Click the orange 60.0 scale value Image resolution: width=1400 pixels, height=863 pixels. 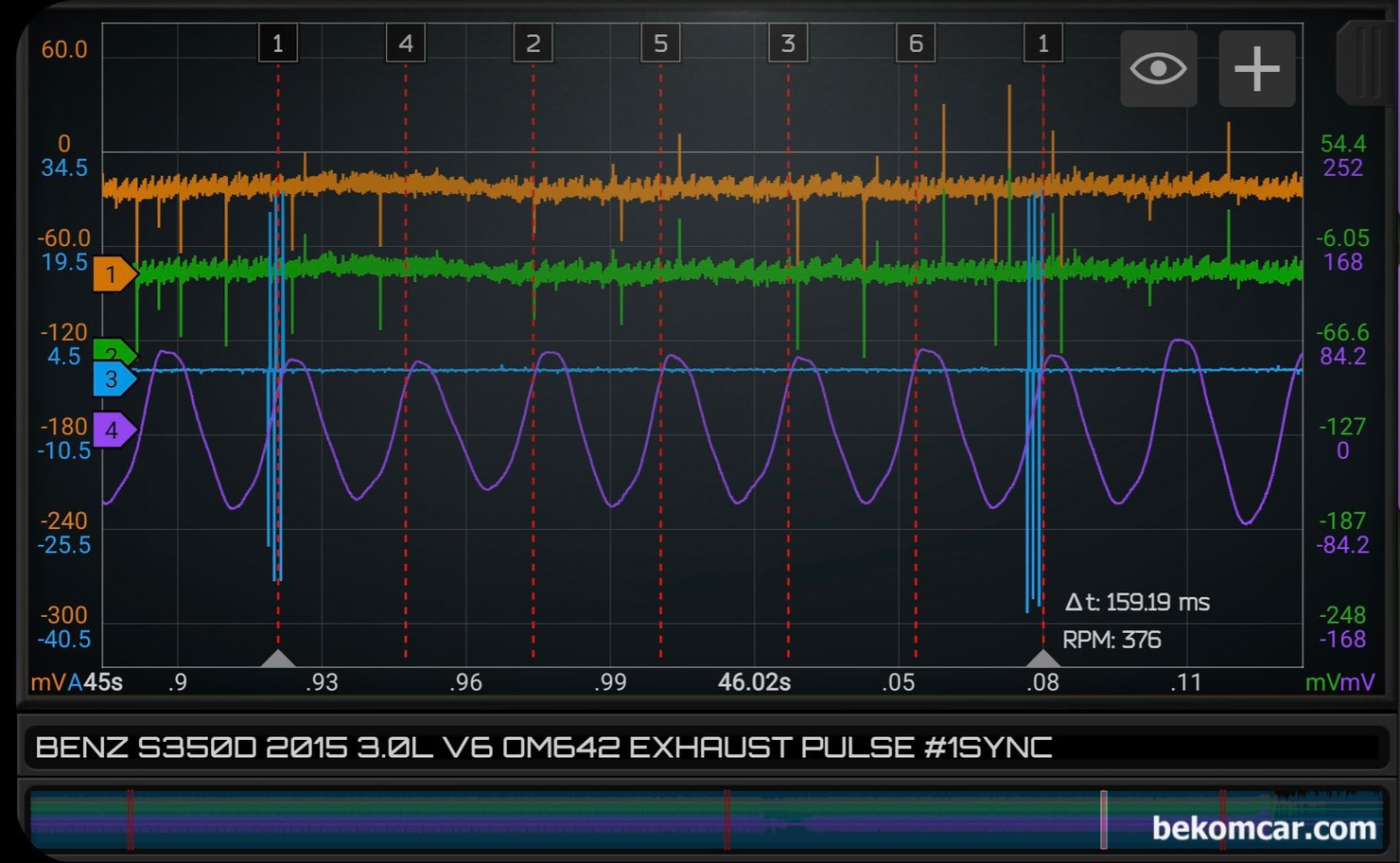tap(64, 49)
